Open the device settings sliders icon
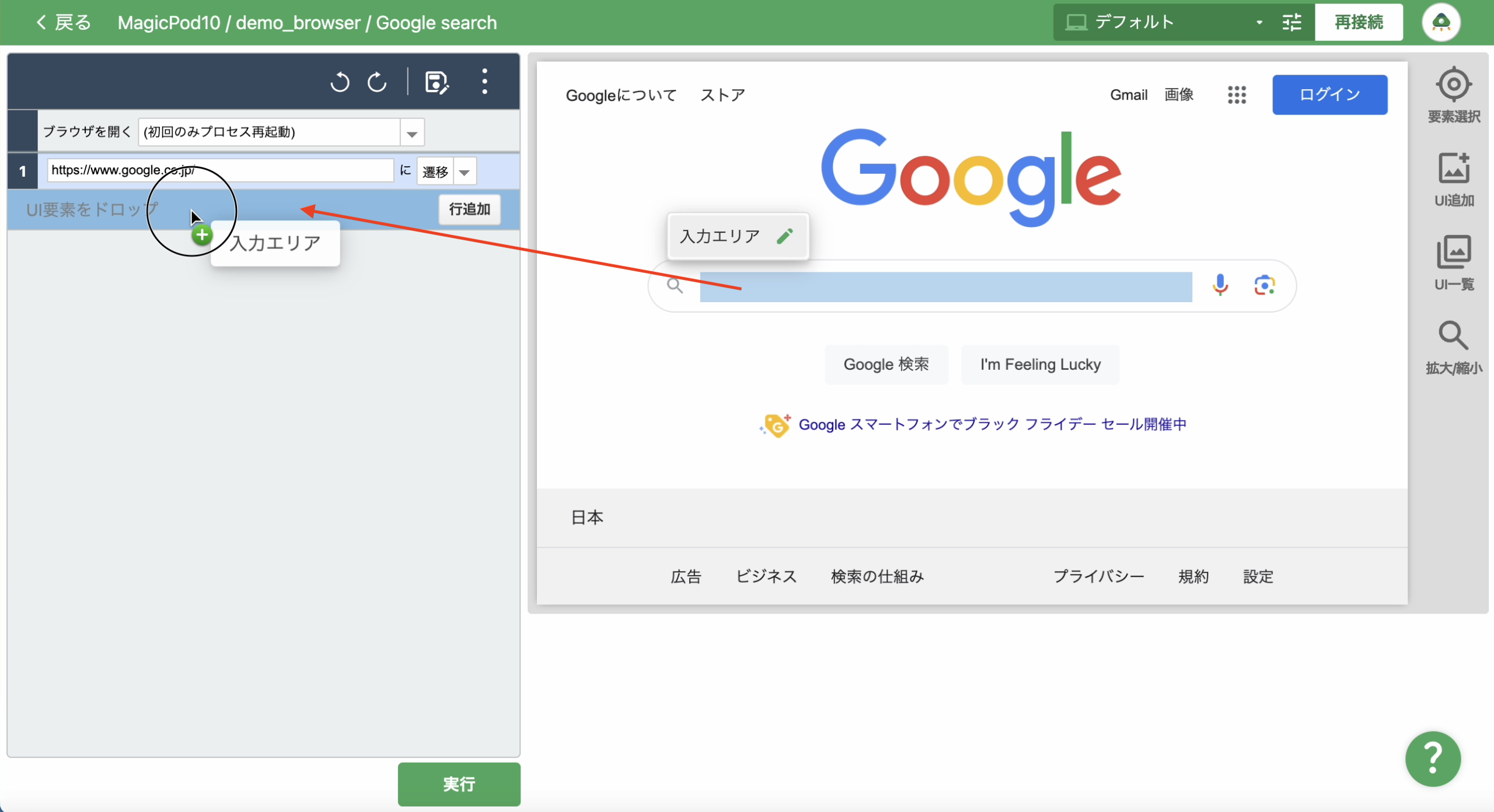 click(1291, 22)
